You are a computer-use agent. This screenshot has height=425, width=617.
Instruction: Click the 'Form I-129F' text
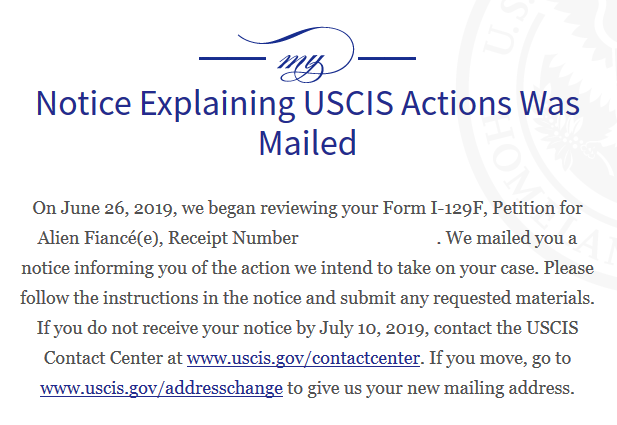[432, 208]
